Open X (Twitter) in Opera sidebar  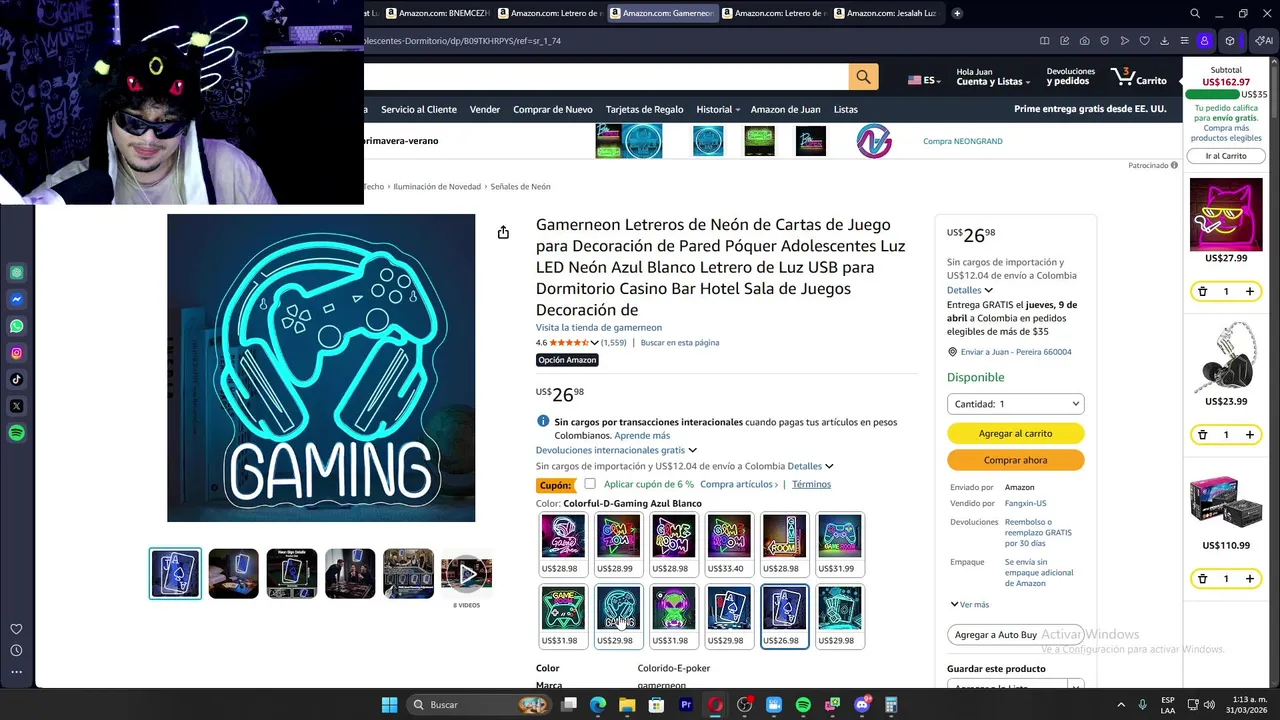17,406
